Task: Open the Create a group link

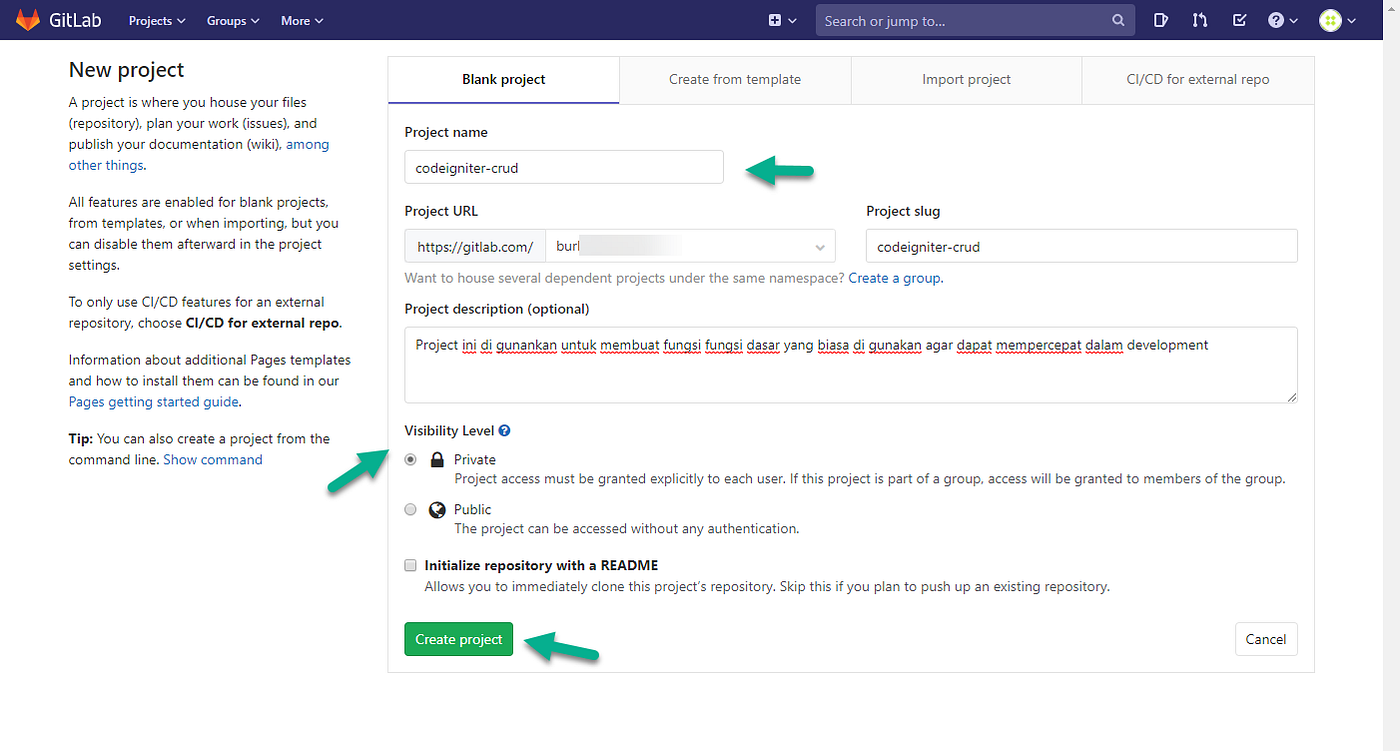Action: (x=894, y=278)
